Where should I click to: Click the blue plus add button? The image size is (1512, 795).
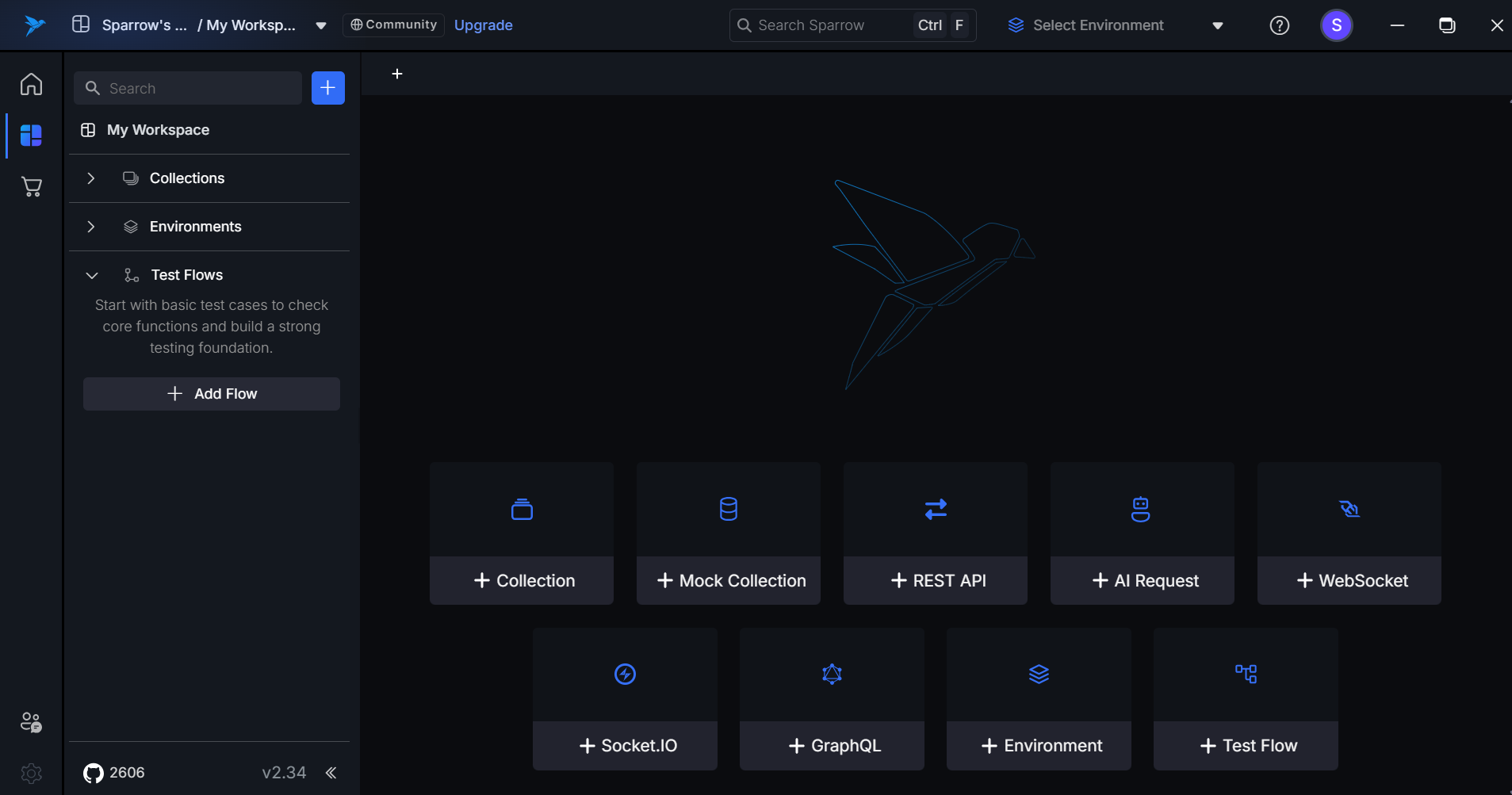(x=327, y=88)
